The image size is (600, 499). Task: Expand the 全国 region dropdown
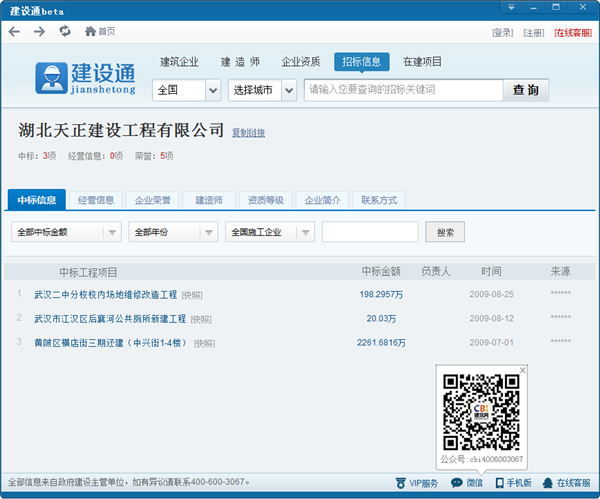point(212,90)
